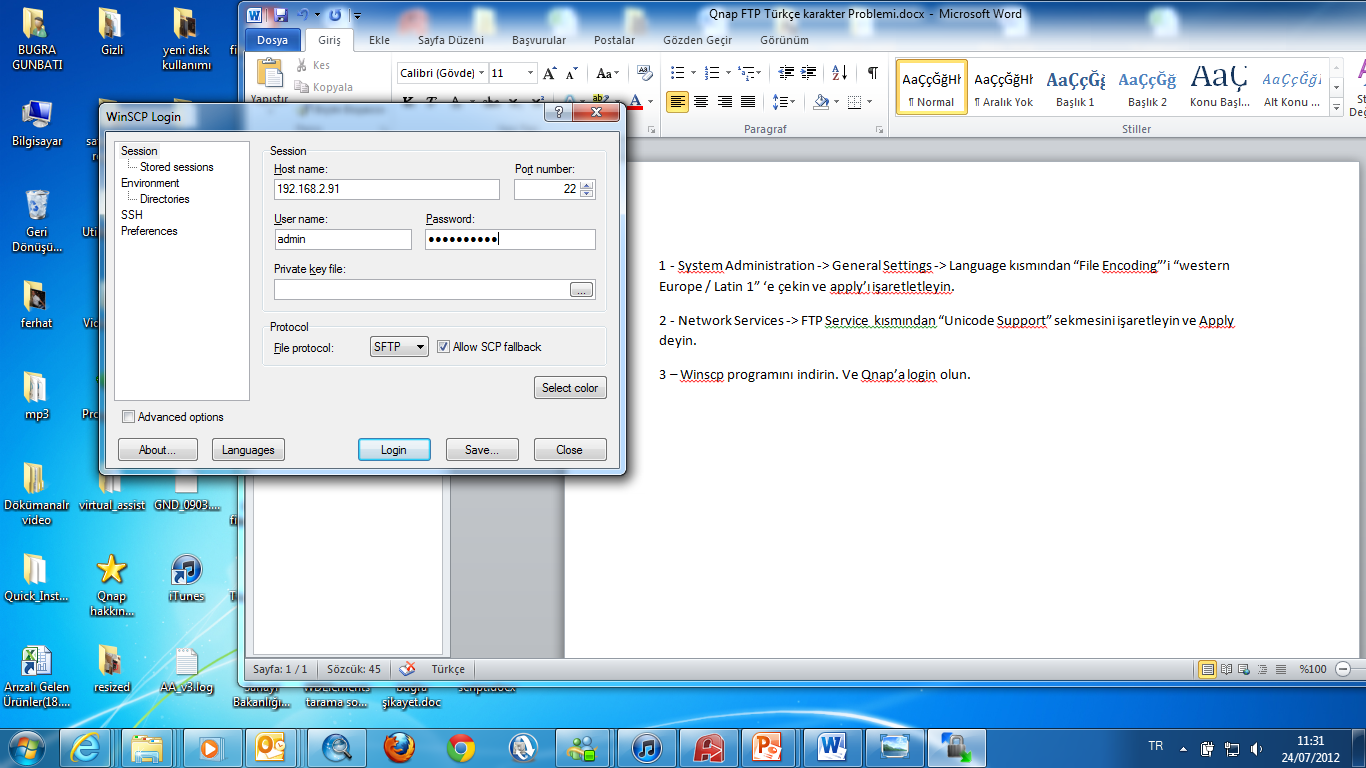Viewport: 1366px width, 768px height.
Task: Click the Password field in WinSCP
Action: pyautogui.click(x=510, y=239)
